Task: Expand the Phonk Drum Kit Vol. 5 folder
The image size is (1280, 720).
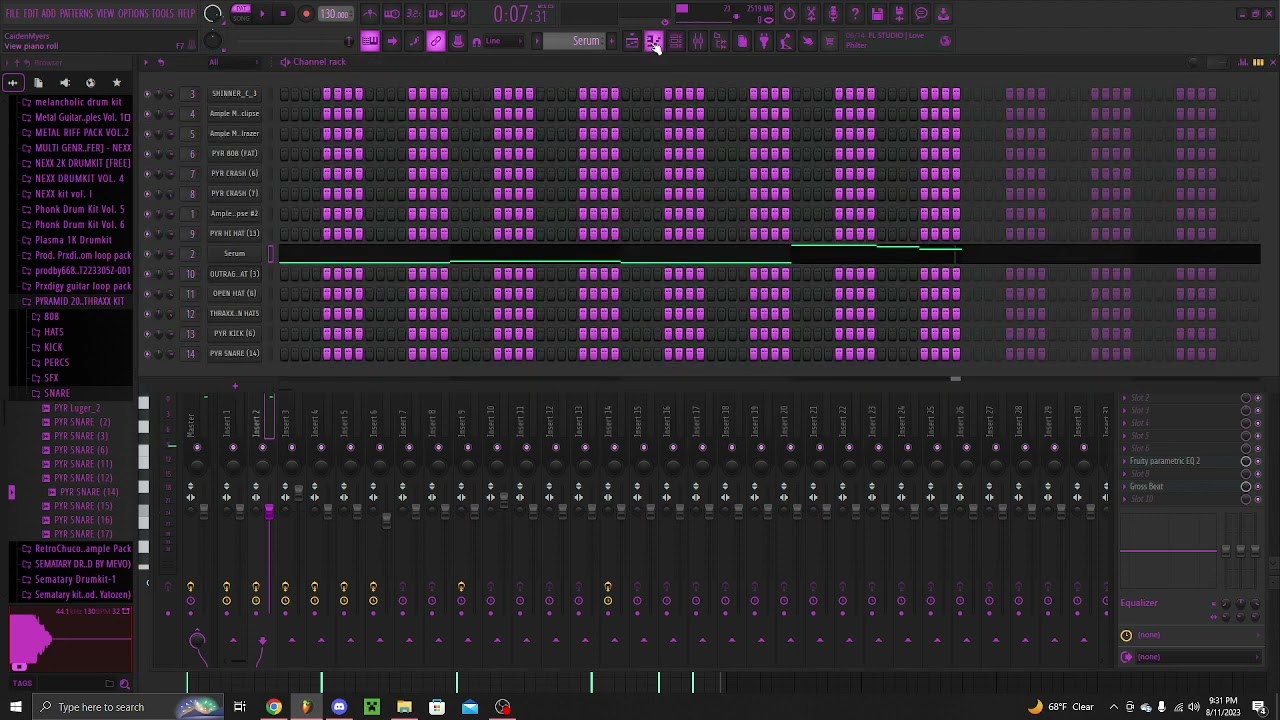Action: [x=80, y=209]
